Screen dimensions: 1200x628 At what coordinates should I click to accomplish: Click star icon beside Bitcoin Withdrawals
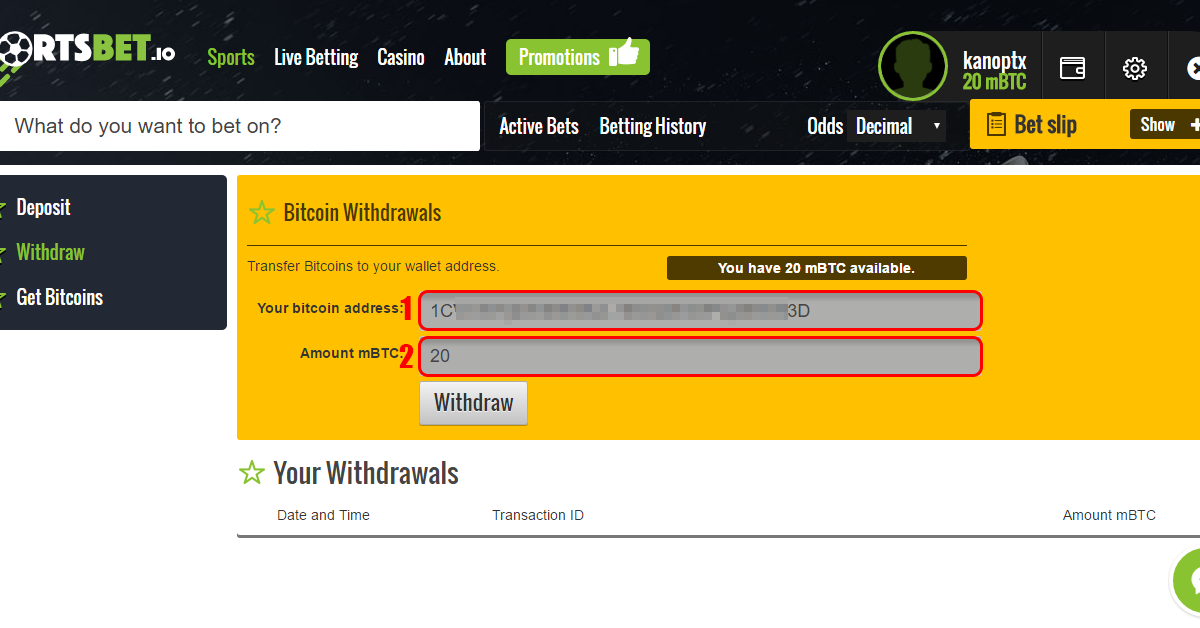262,212
